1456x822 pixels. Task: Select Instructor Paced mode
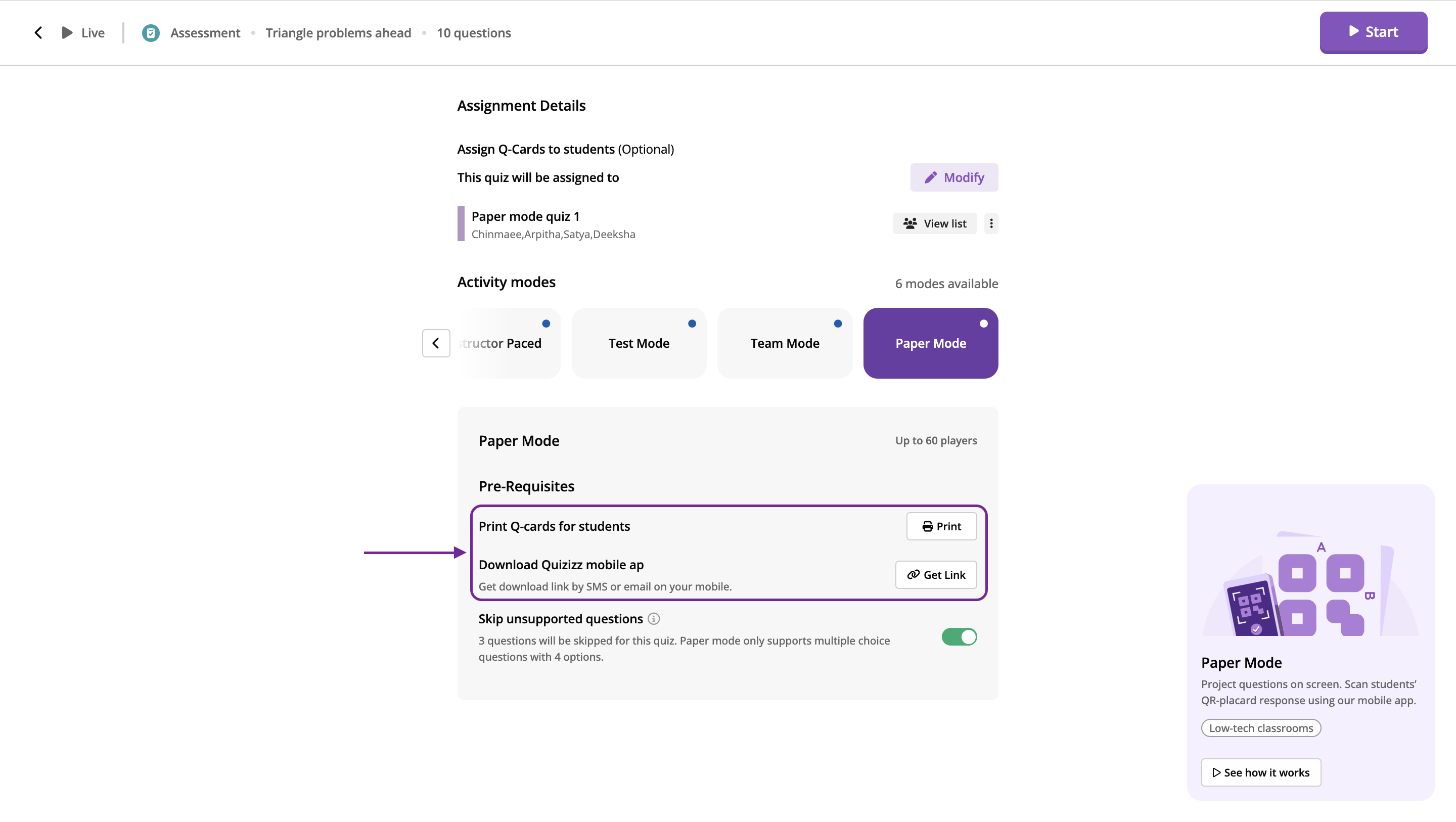509,343
